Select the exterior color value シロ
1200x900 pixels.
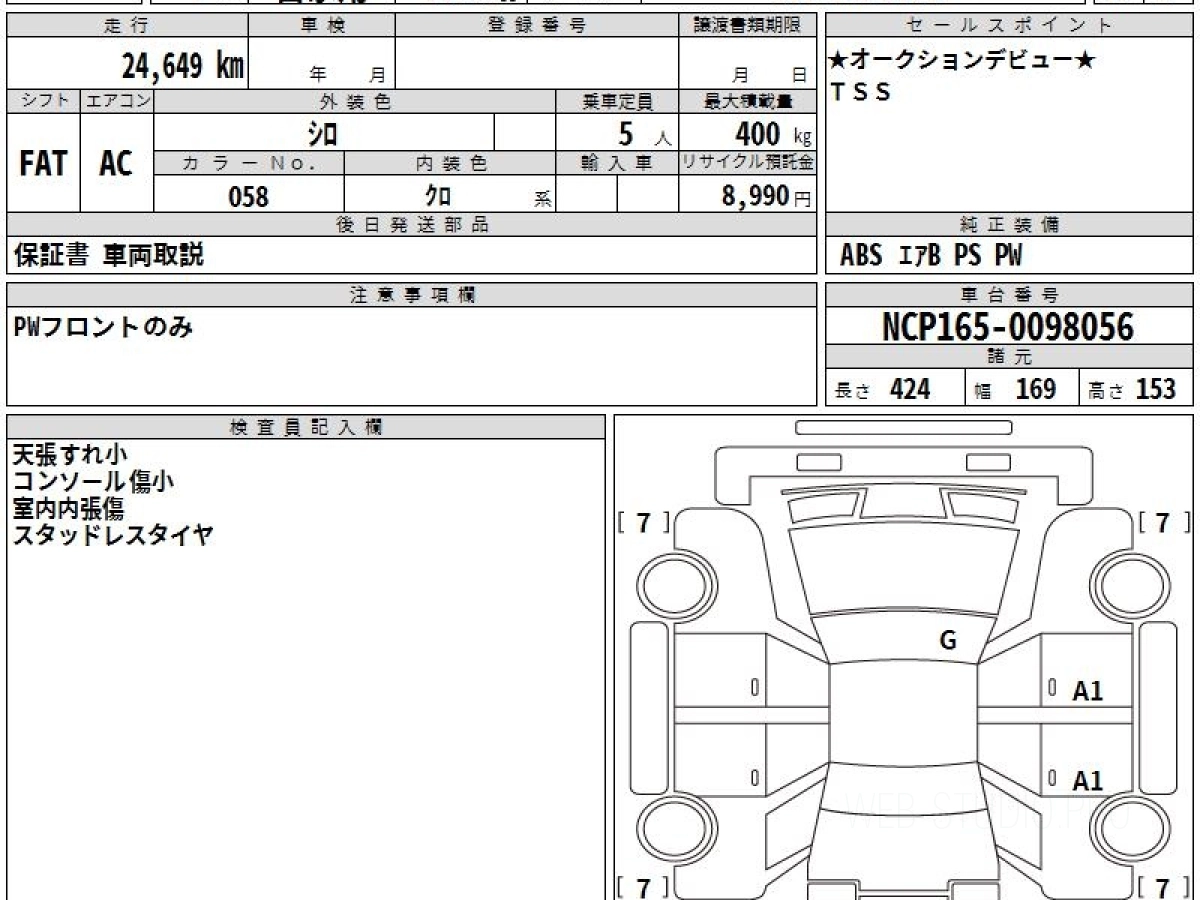[x=321, y=133]
